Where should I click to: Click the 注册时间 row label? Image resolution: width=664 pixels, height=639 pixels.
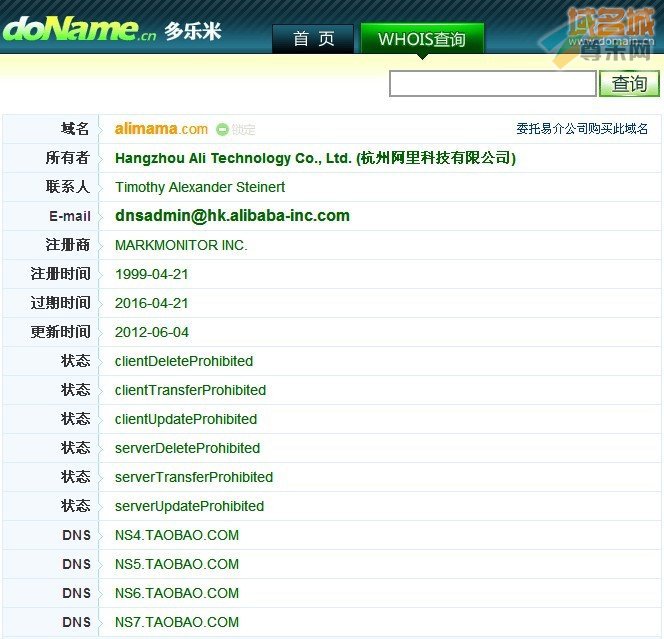tap(60, 274)
